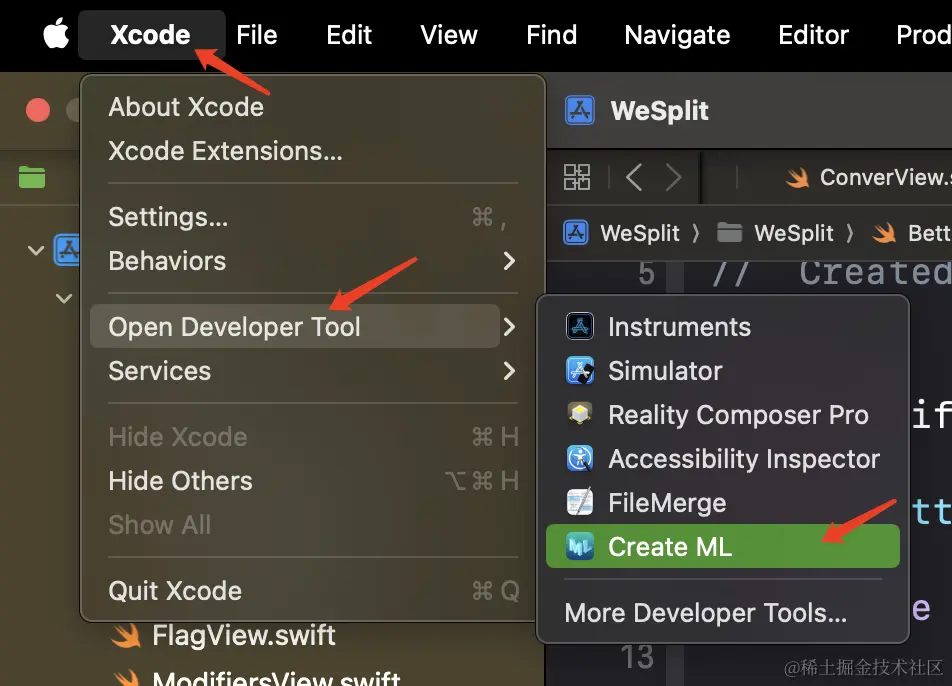
Task: Click the Simulator app icon
Action: coord(580,371)
